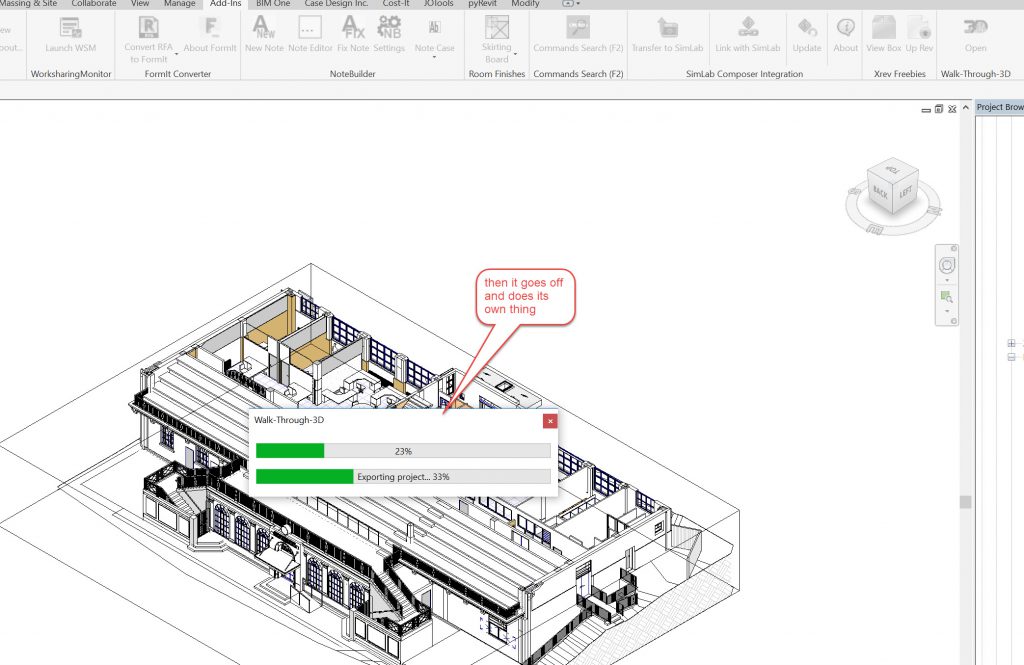Expand the plus node in Project Browser

1011,343
